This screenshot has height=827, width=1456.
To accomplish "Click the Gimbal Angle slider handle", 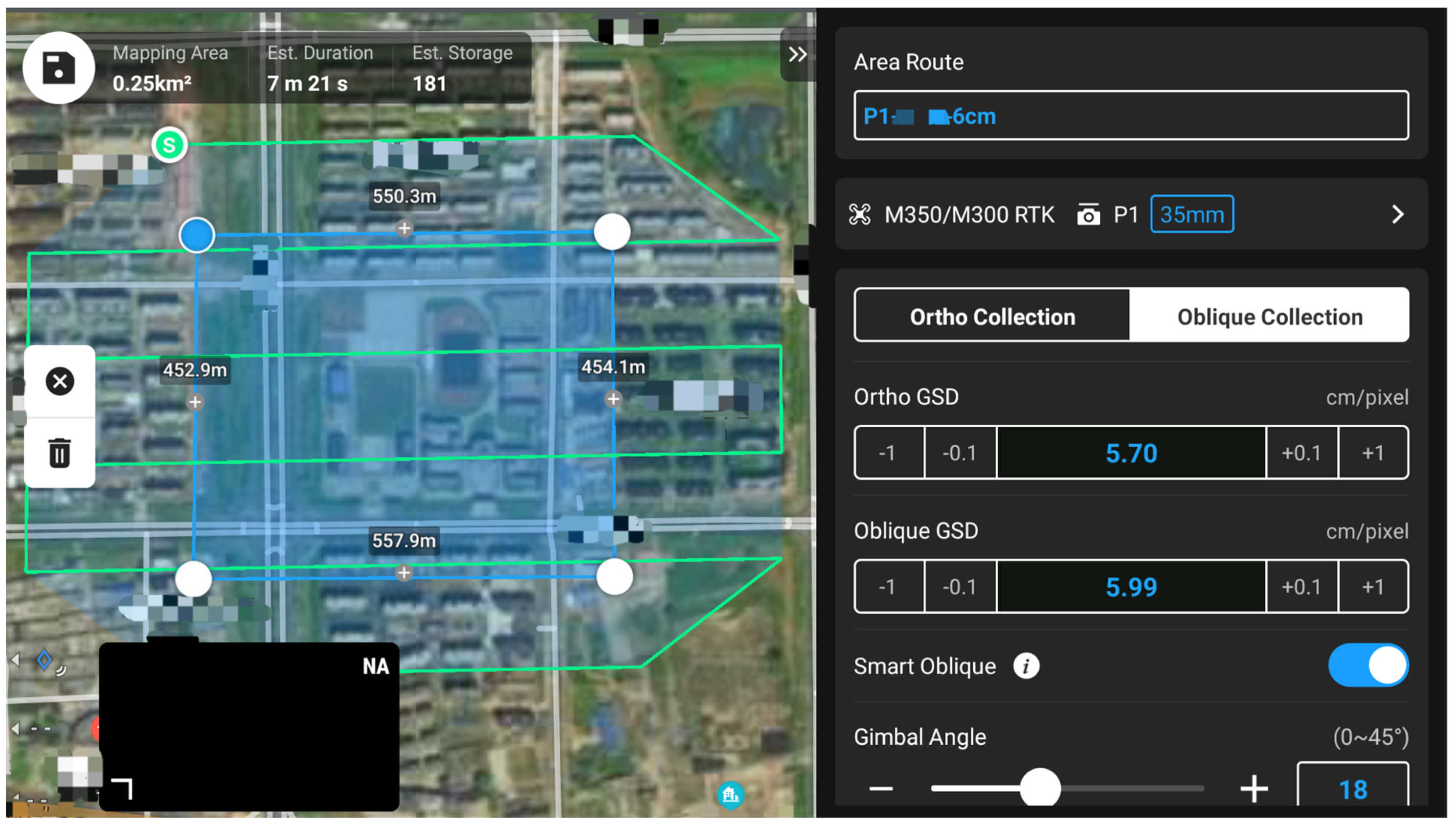I will 1040,789.
